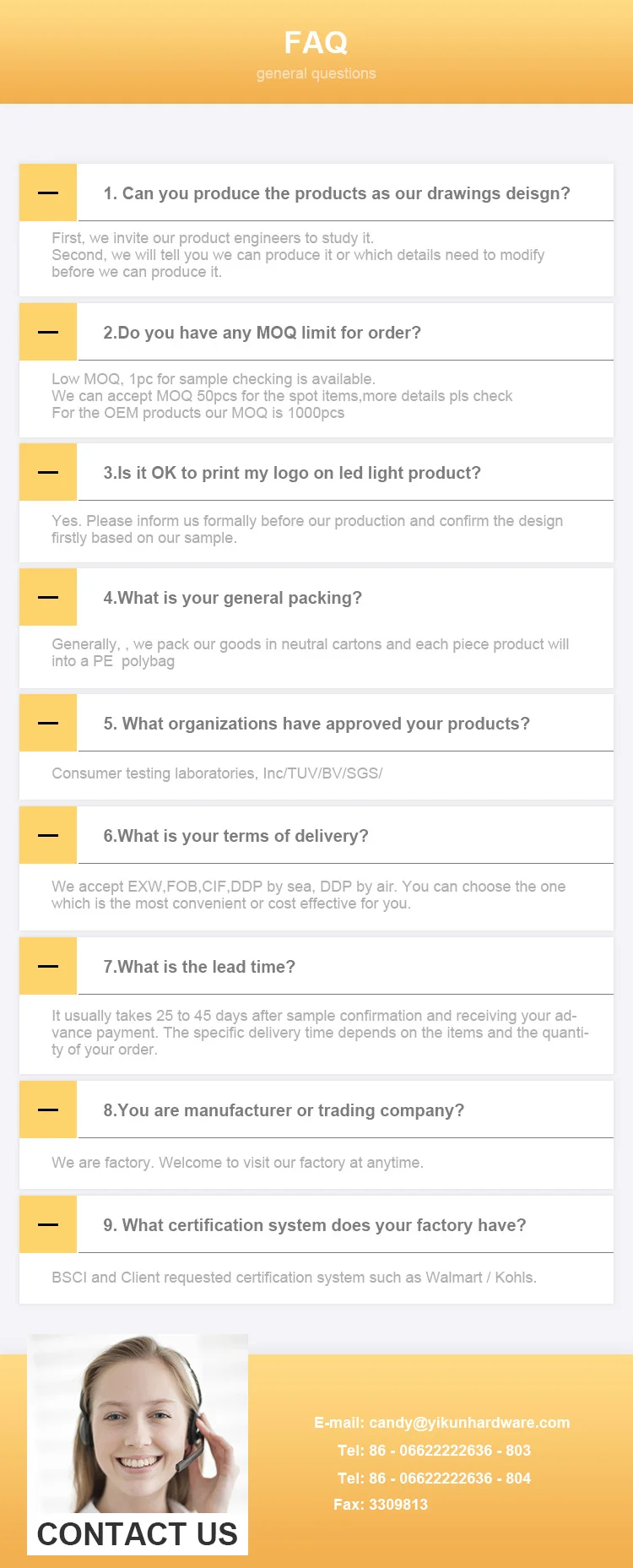The image size is (633, 1568).
Task: Toggle the MOQ limit for order heading
Action: point(262,333)
